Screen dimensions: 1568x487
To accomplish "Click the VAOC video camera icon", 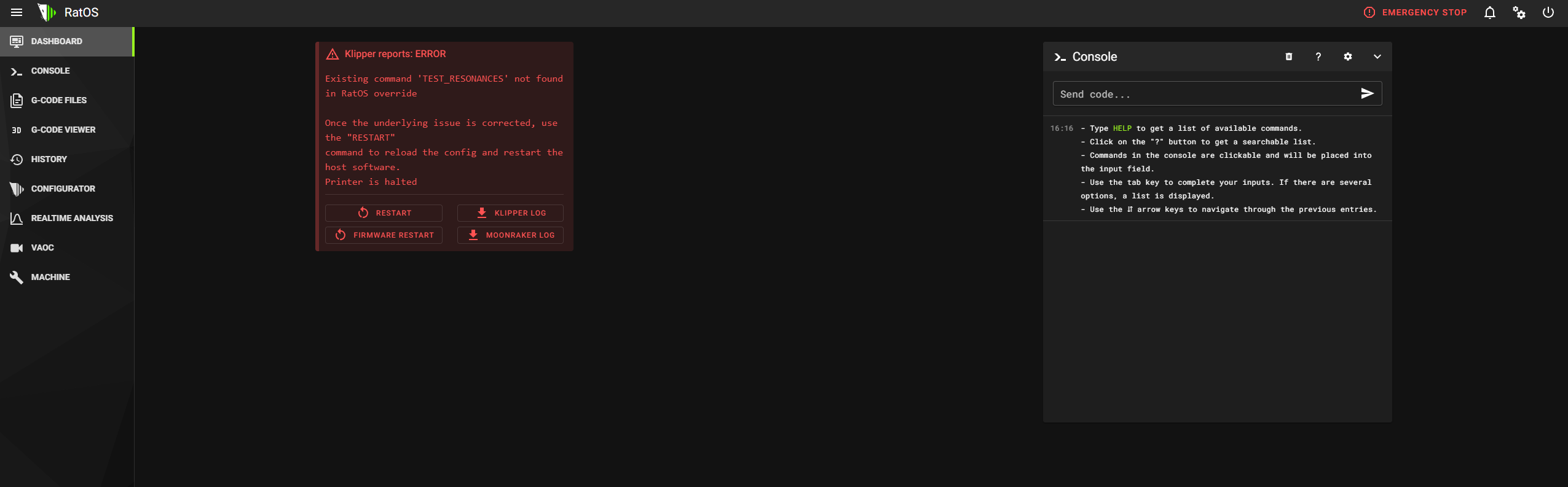I will [x=17, y=248].
